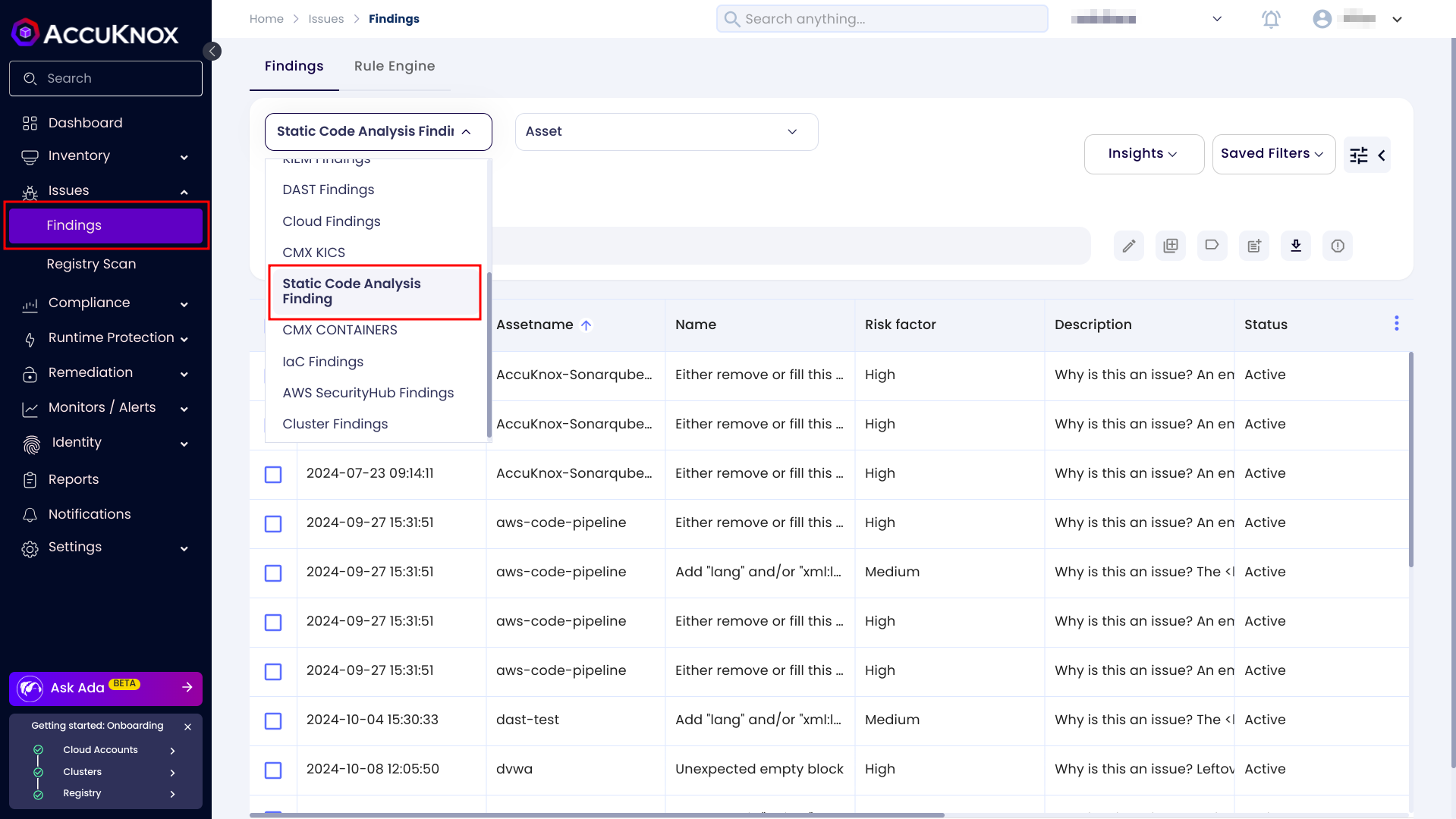
Task: Collapse the sidebar with the arrow button
Action: tap(212, 51)
